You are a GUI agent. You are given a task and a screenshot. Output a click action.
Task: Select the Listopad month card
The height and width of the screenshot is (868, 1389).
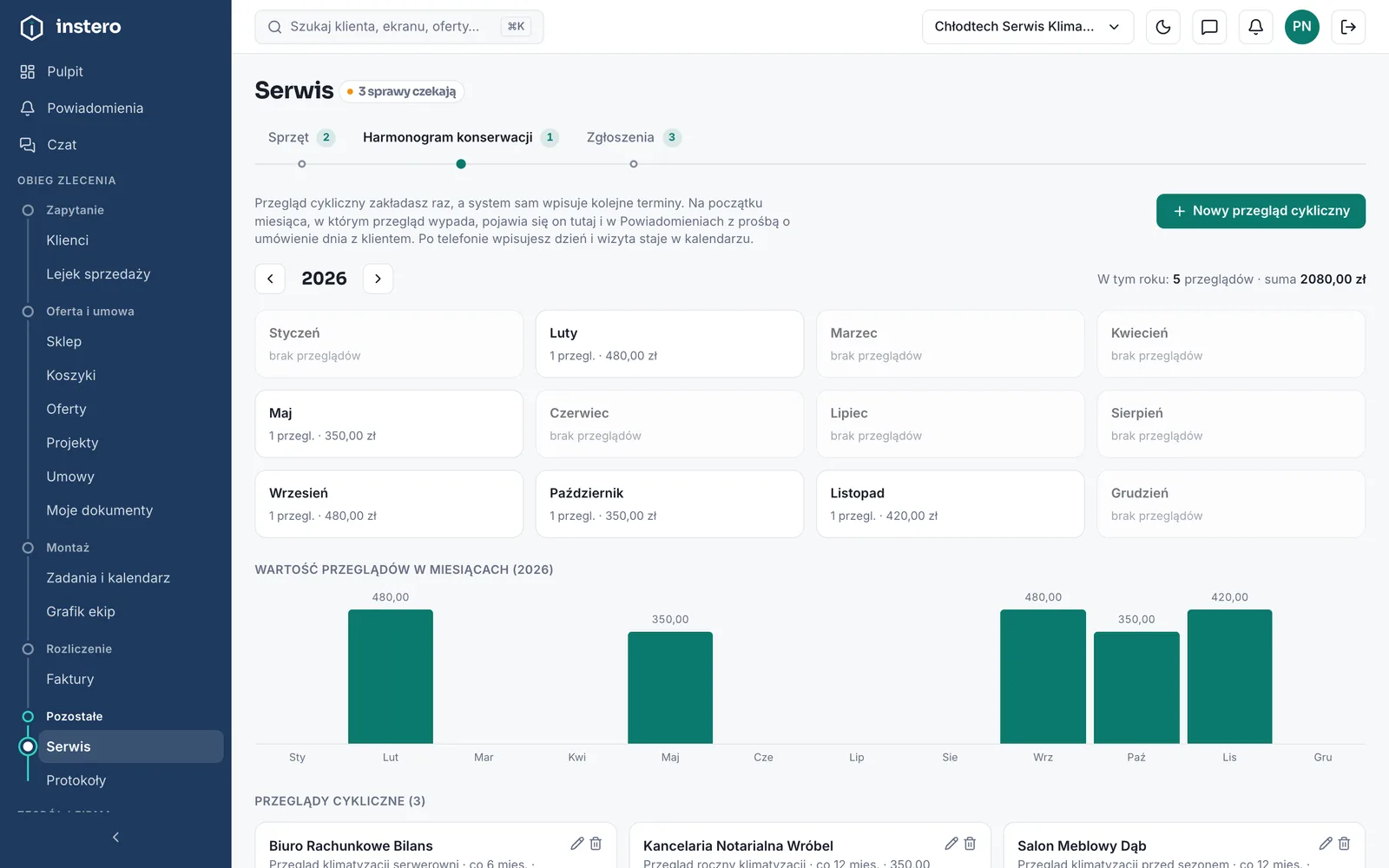click(x=951, y=503)
